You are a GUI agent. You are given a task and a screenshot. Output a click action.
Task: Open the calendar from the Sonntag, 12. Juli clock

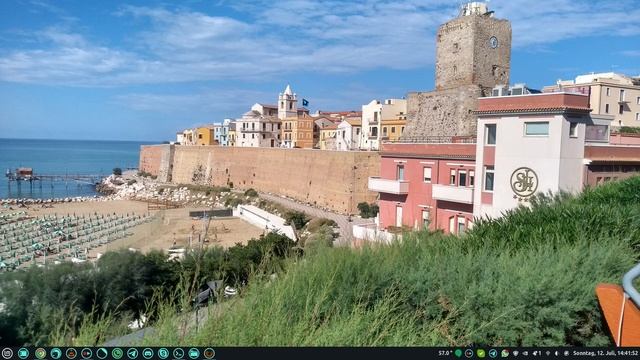(605, 353)
